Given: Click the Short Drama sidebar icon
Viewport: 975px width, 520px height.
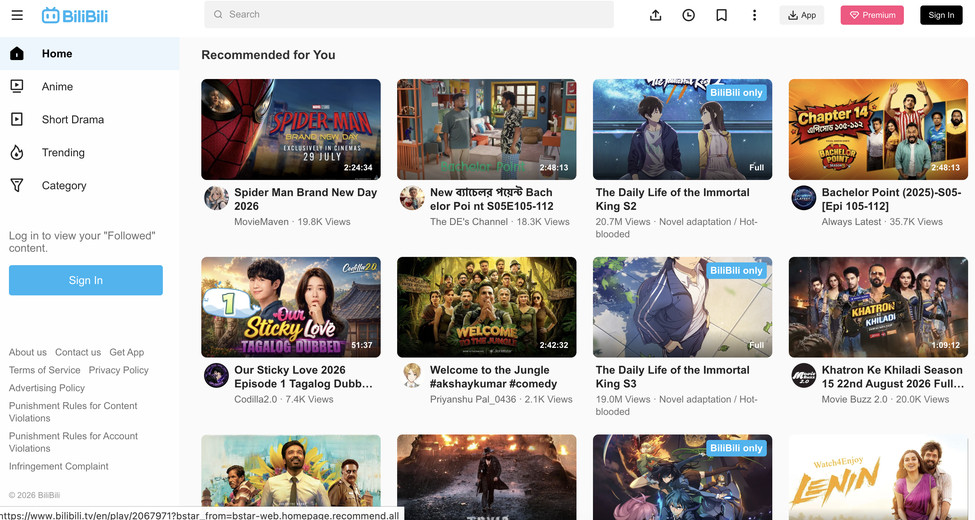Looking at the screenshot, I should click(x=17, y=119).
